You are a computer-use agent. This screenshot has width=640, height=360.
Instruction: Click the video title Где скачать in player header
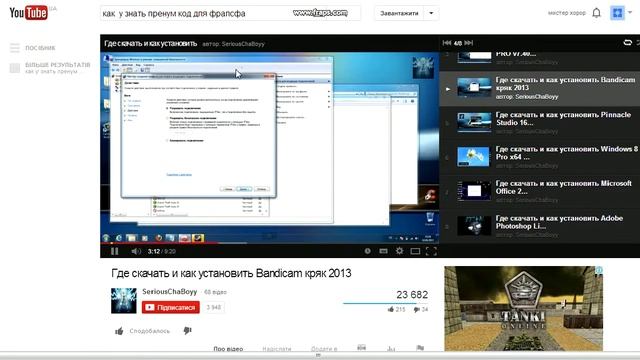click(151, 44)
